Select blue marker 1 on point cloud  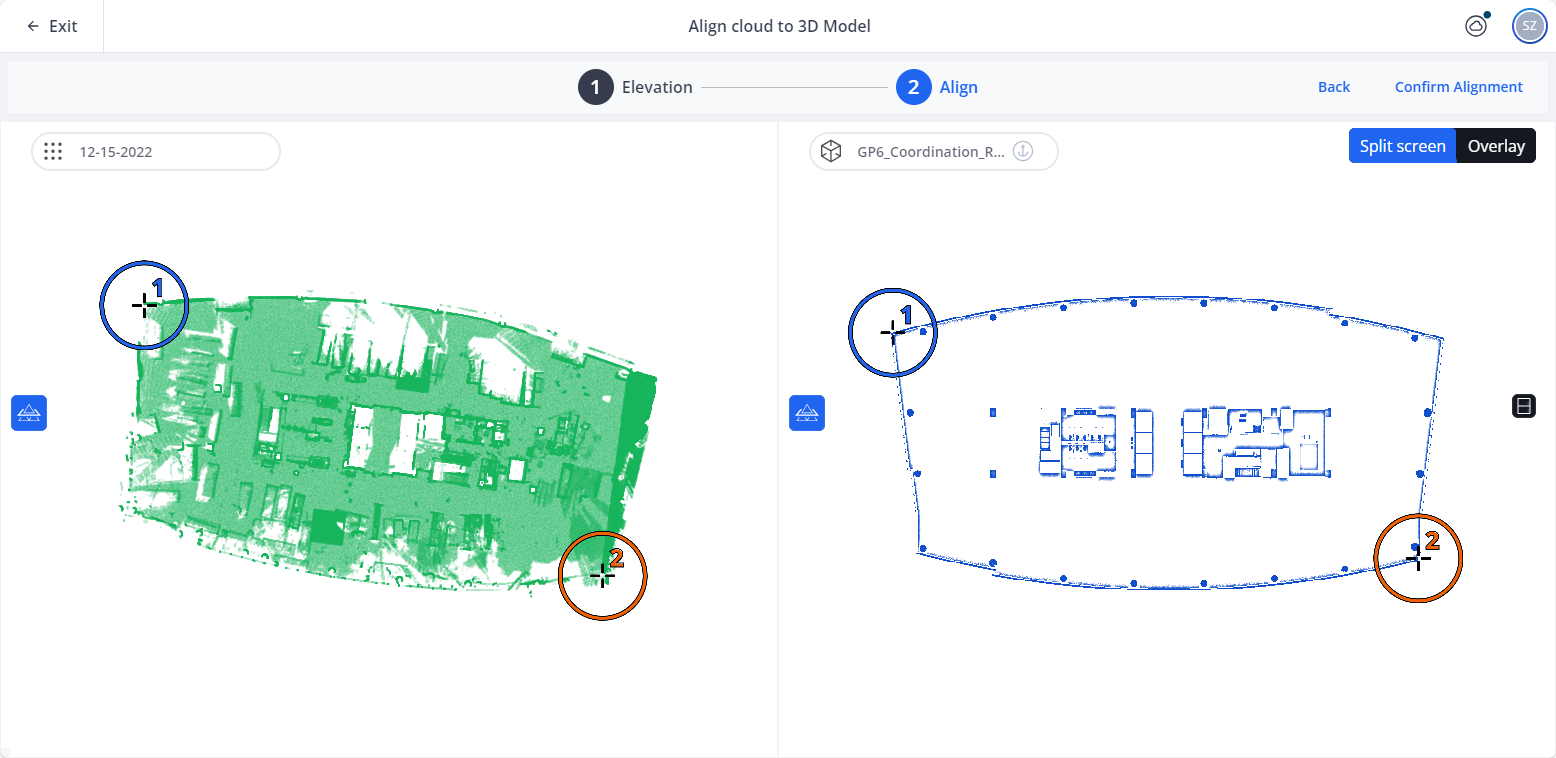point(144,305)
